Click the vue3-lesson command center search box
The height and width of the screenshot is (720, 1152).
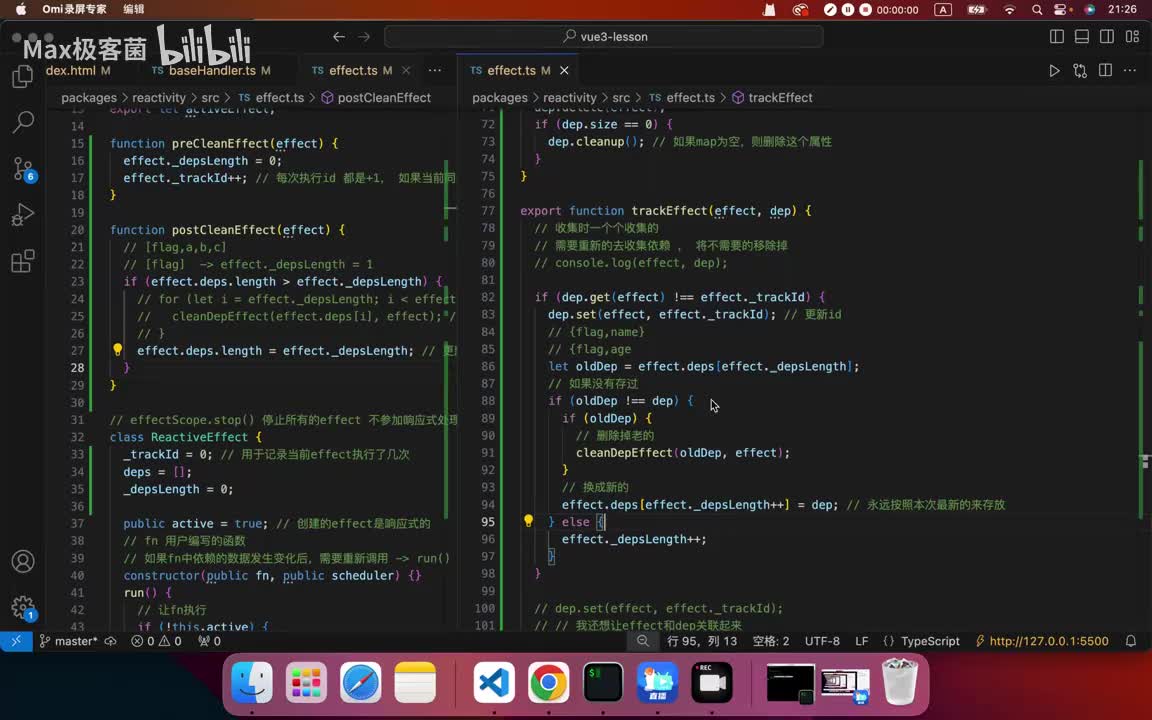click(604, 37)
